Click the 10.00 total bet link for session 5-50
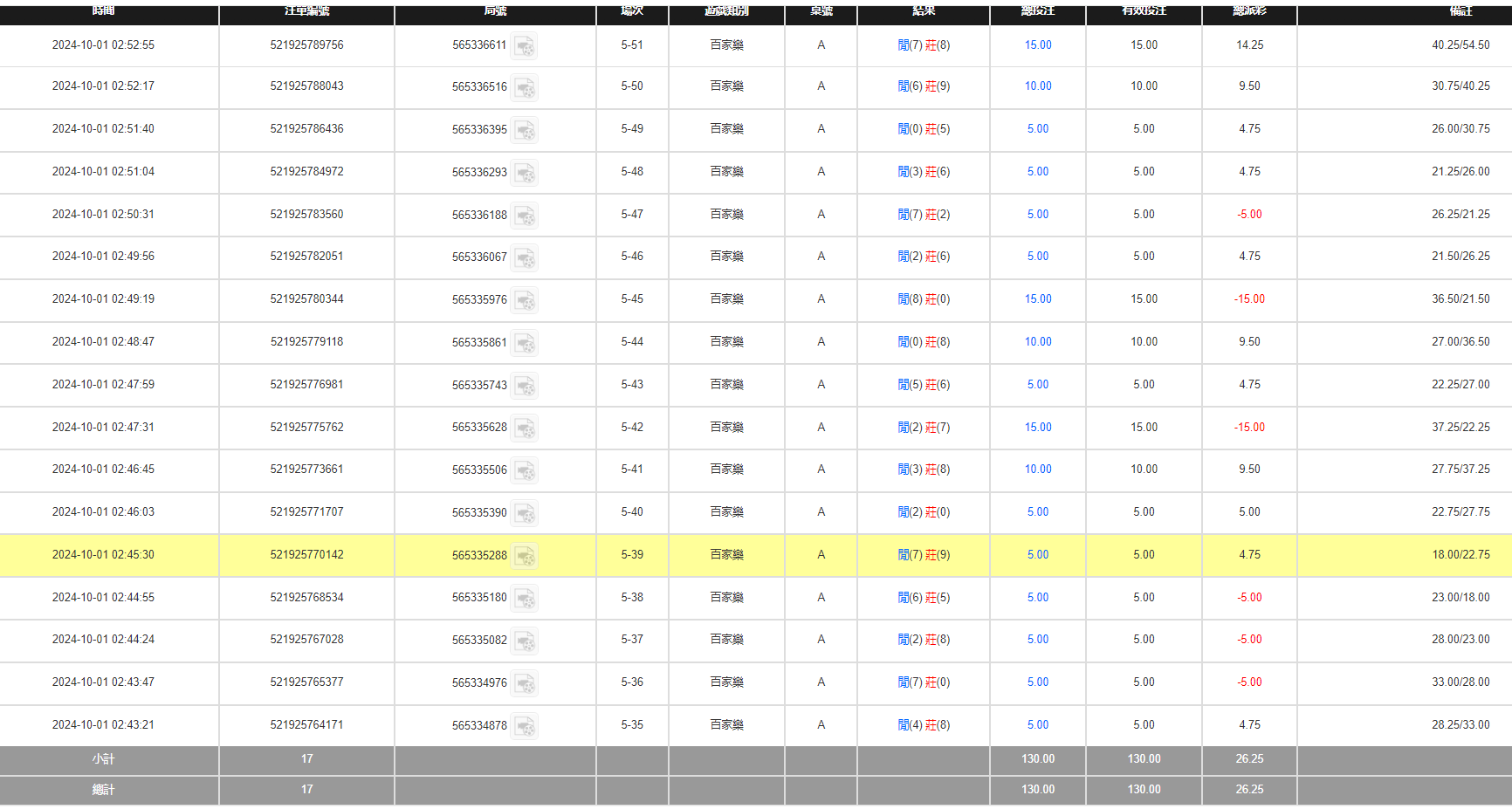This screenshot has height=809, width=1512. click(x=1037, y=86)
